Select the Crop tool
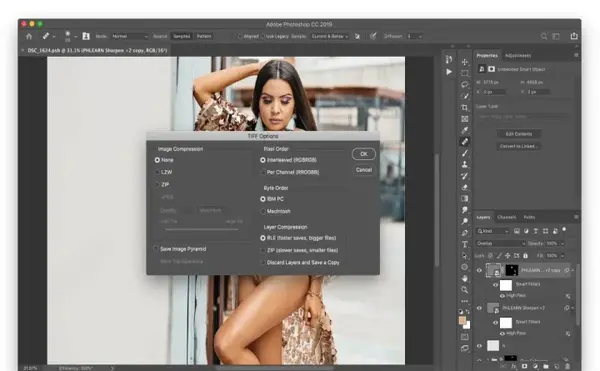 point(465,107)
